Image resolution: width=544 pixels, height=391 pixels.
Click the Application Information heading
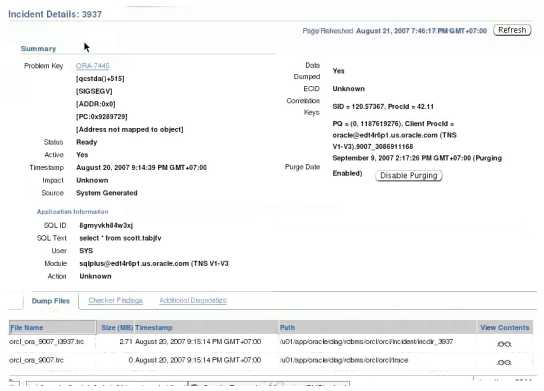[73, 212]
